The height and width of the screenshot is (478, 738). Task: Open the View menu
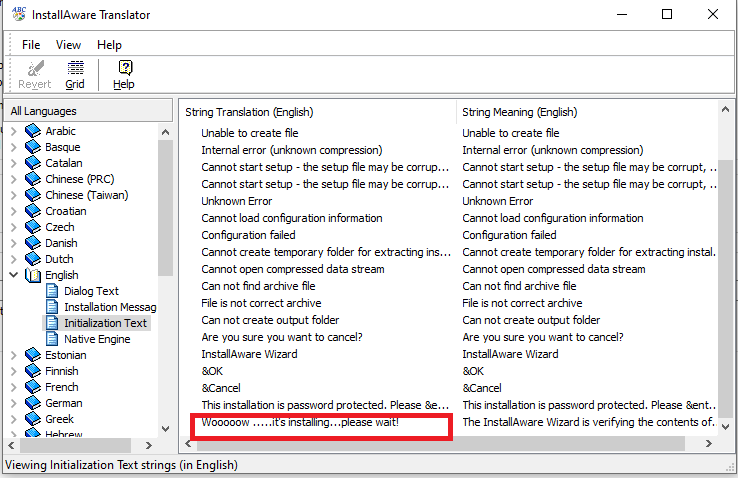click(x=68, y=45)
